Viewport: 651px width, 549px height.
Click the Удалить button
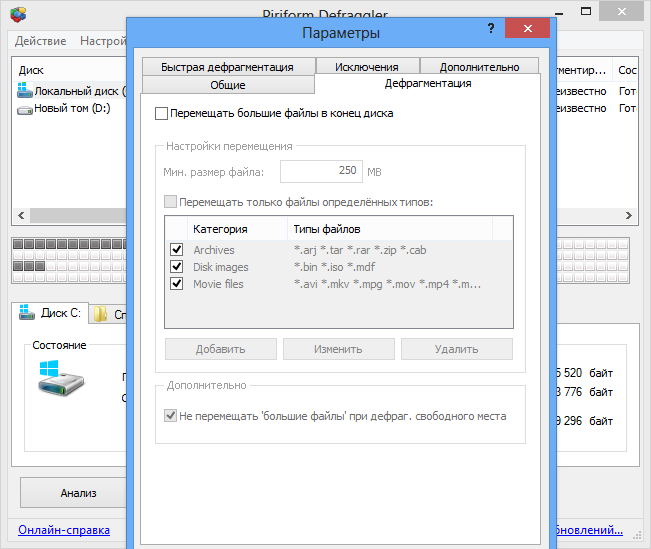pos(456,349)
